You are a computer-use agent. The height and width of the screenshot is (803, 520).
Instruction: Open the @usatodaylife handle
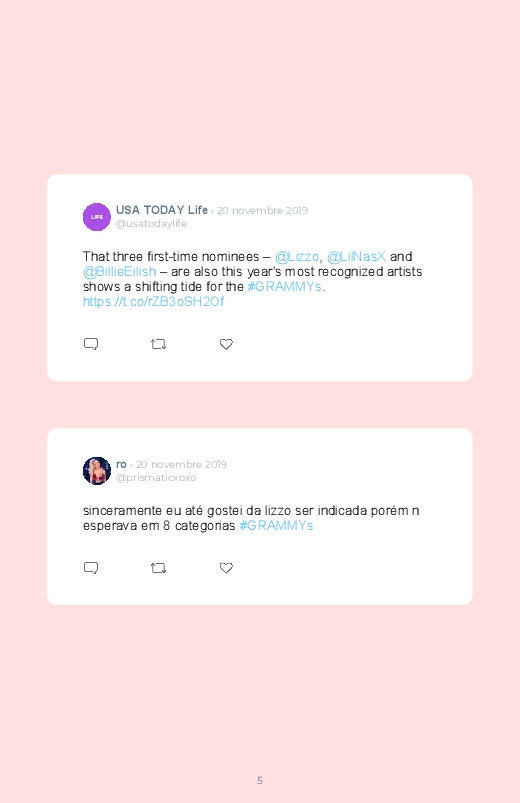tap(151, 223)
